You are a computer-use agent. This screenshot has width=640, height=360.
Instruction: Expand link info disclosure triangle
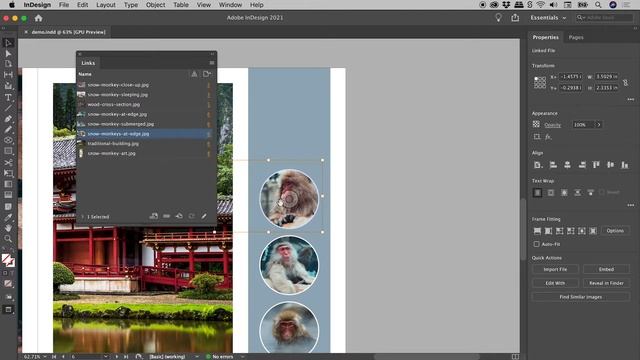(x=82, y=217)
